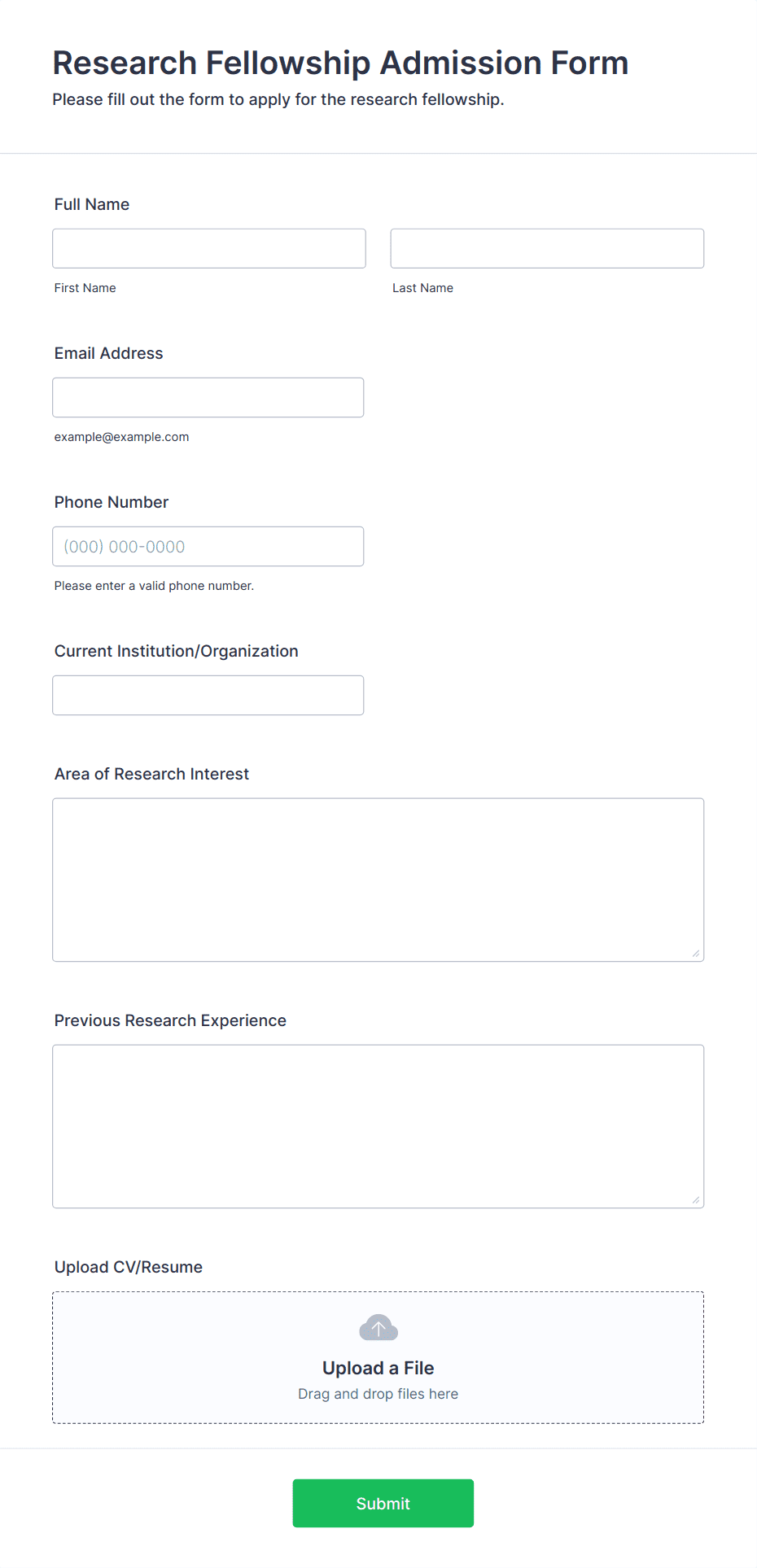Click into the Email Address field
Image resolution: width=757 pixels, height=1568 pixels.
point(208,397)
